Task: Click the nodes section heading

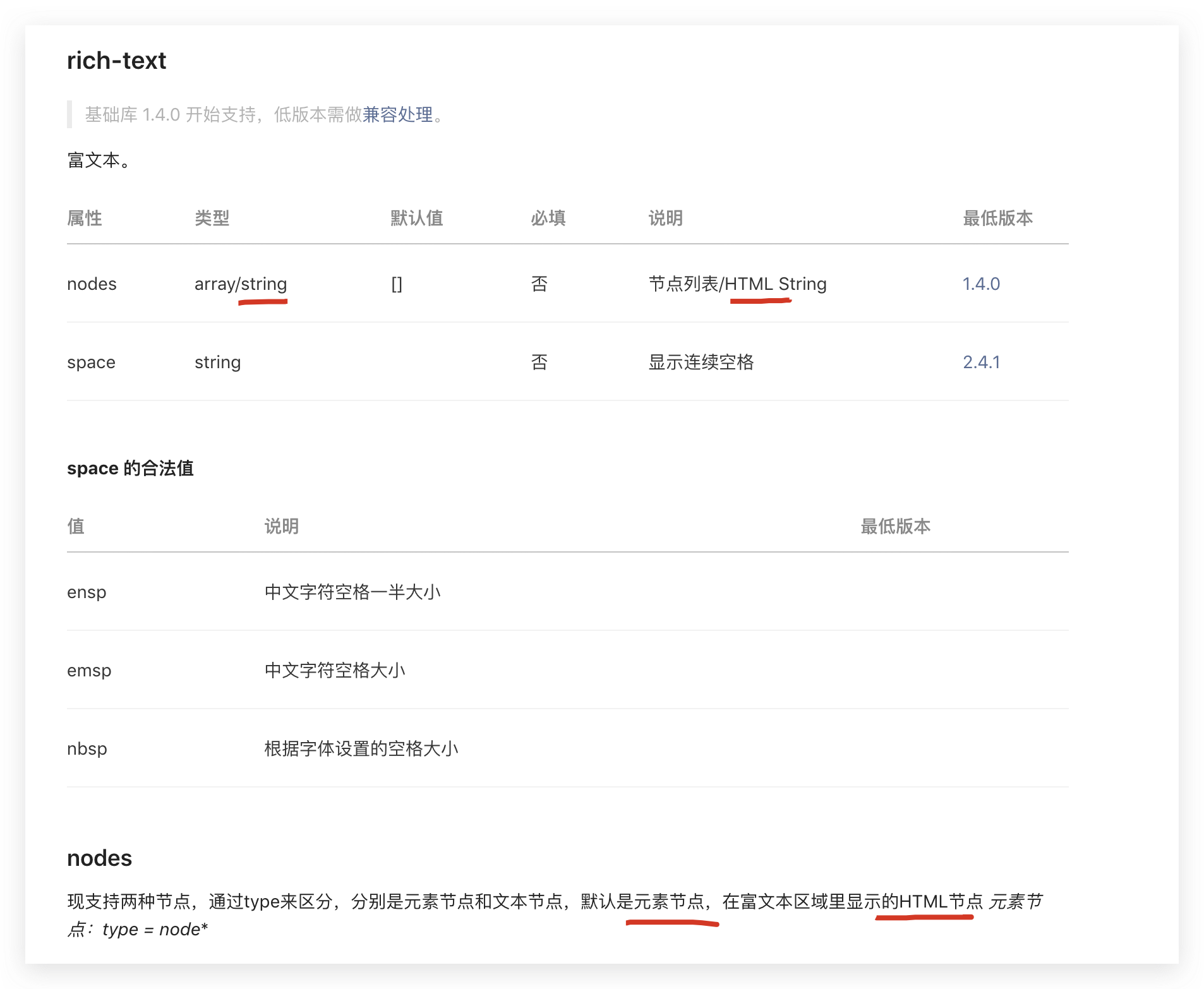Action: point(99,858)
